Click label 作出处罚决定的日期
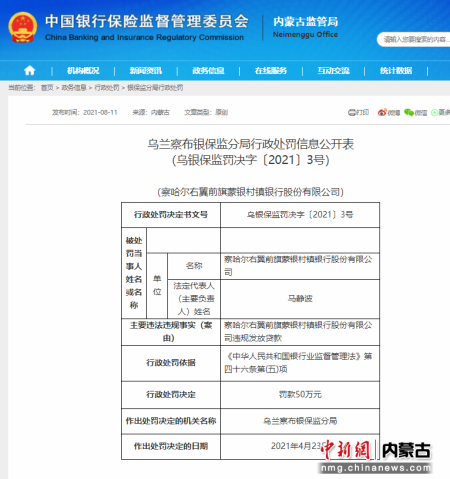450x479 pixels. pyautogui.click(x=171, y=446)
